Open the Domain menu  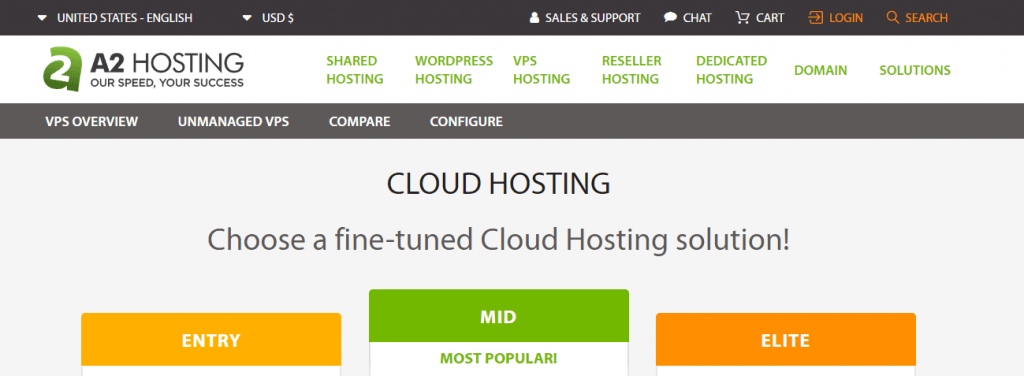click(x=820, y=70)
